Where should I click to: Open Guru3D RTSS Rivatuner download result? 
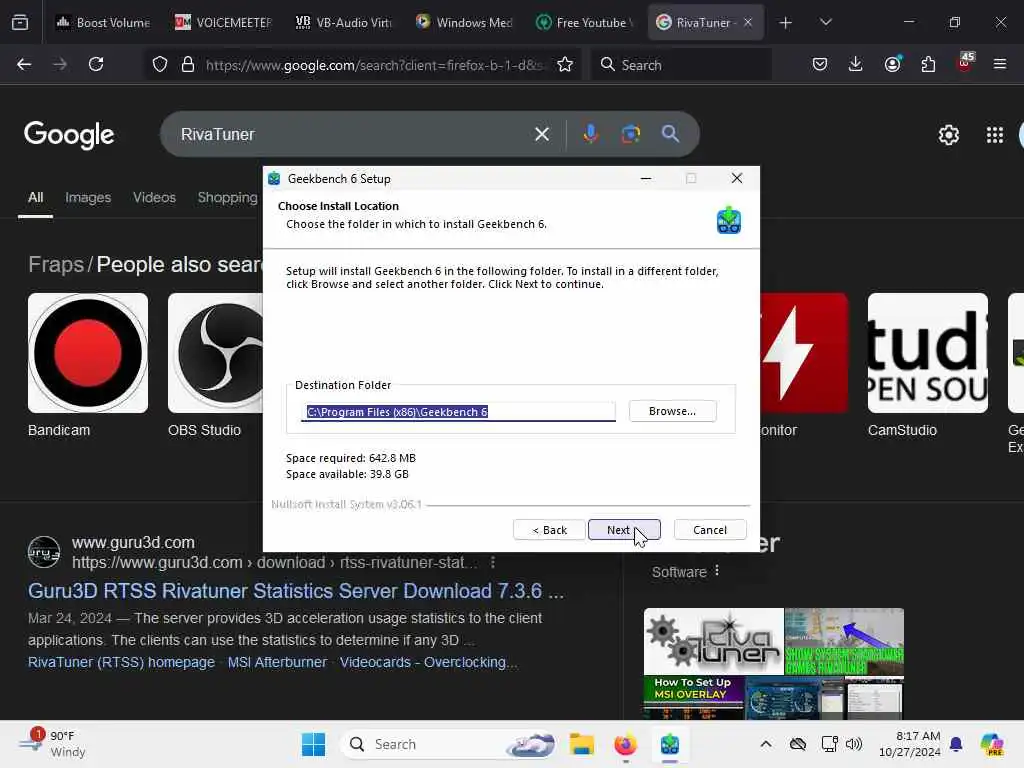(296, 591)
